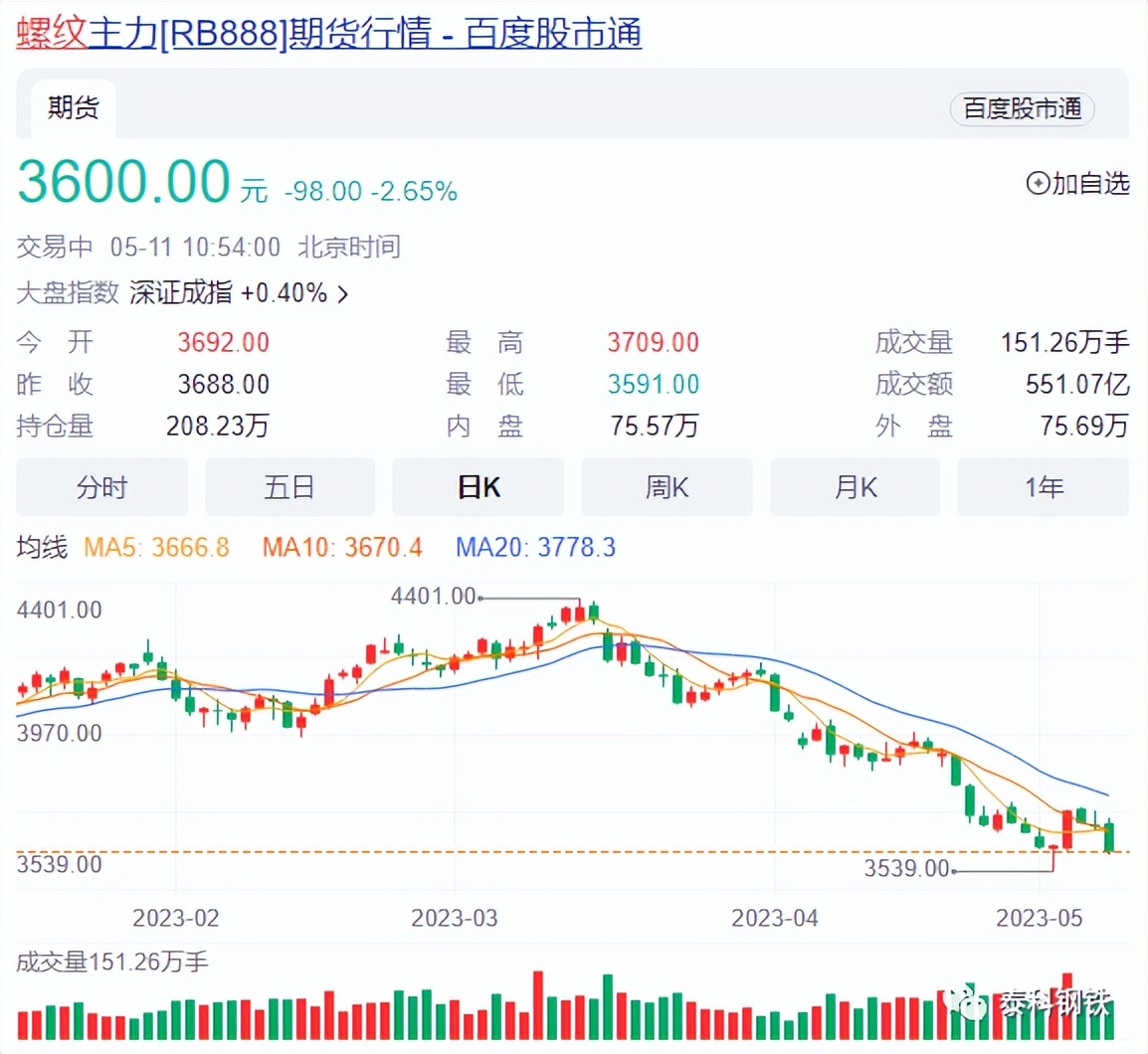The width and height of the screenshot is (1148, 1054).
Task: Click the 3539.00 low price marker
Action: (907, 868)
